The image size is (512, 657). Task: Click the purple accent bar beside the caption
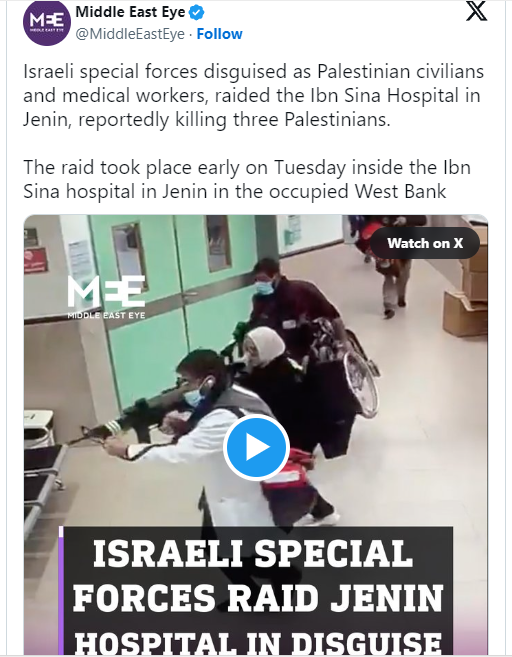point(61,591)
